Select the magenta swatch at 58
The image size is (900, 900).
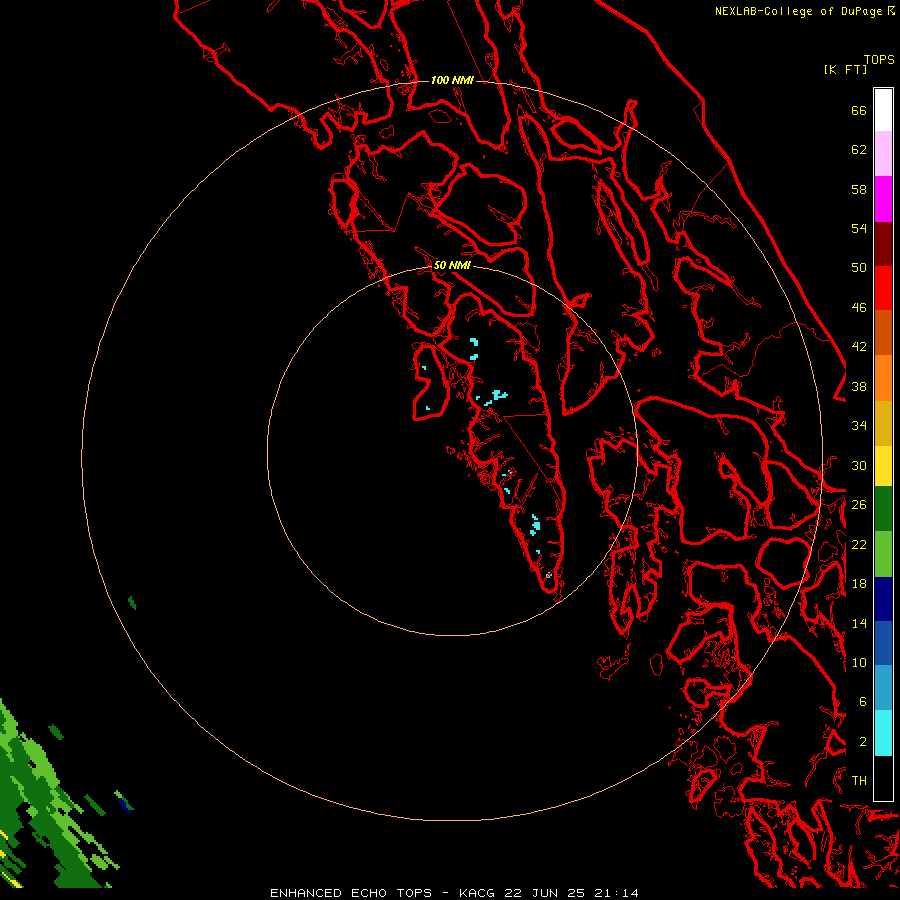[x=883, y=199]
